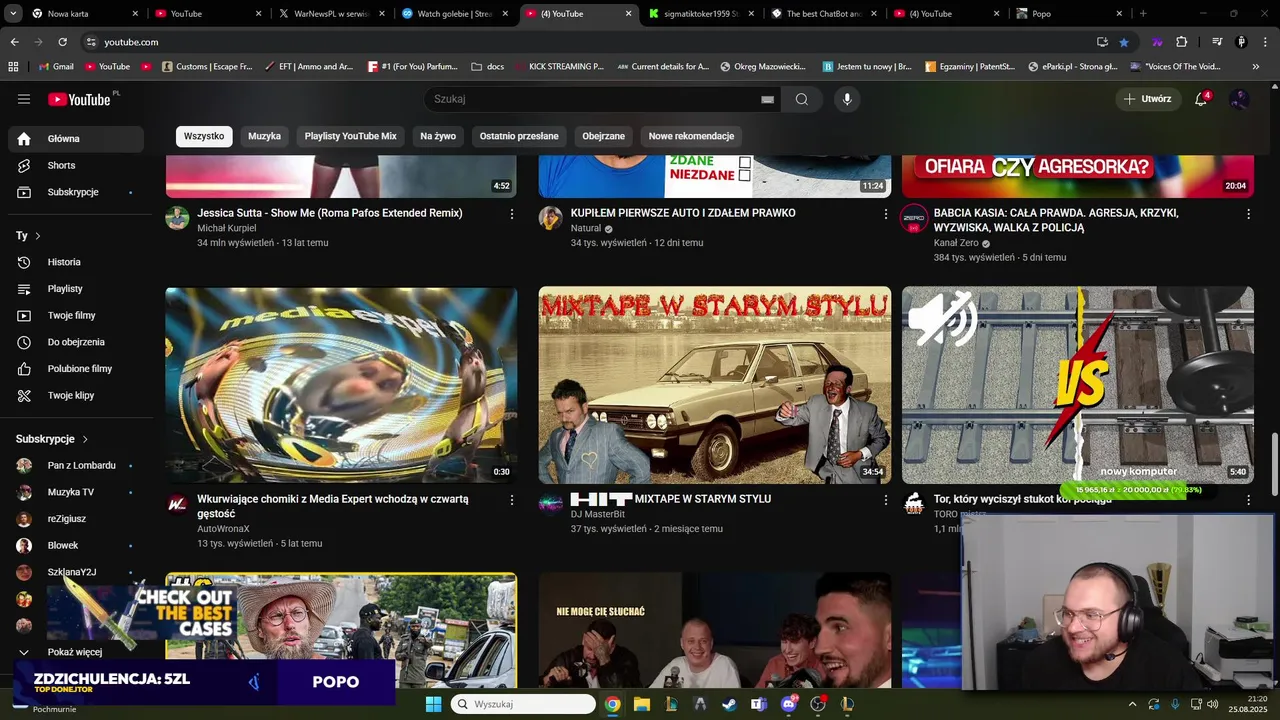Open the Wkurwiające chomiki hamster video thumbnail
The image size is (1280, 720).
coord(342,385)
